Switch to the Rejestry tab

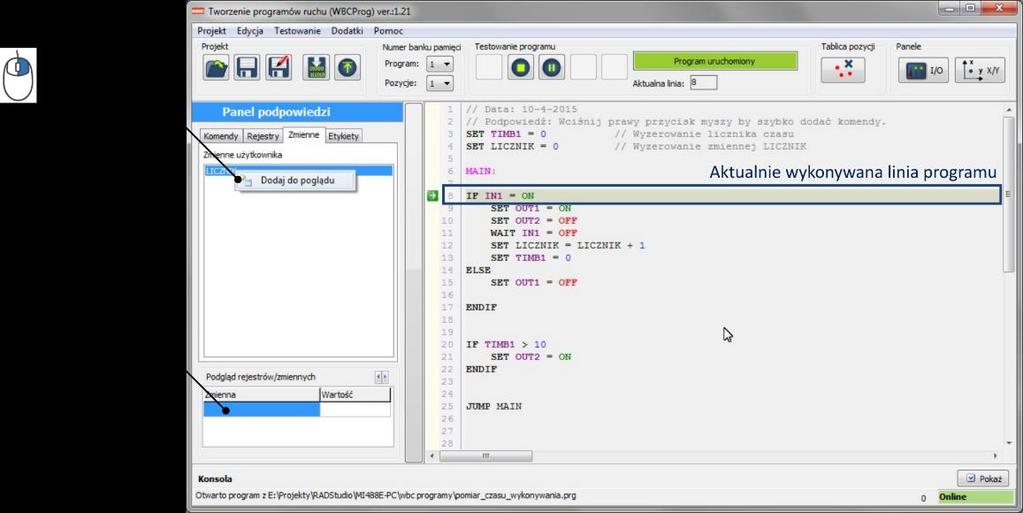point(263,136)
